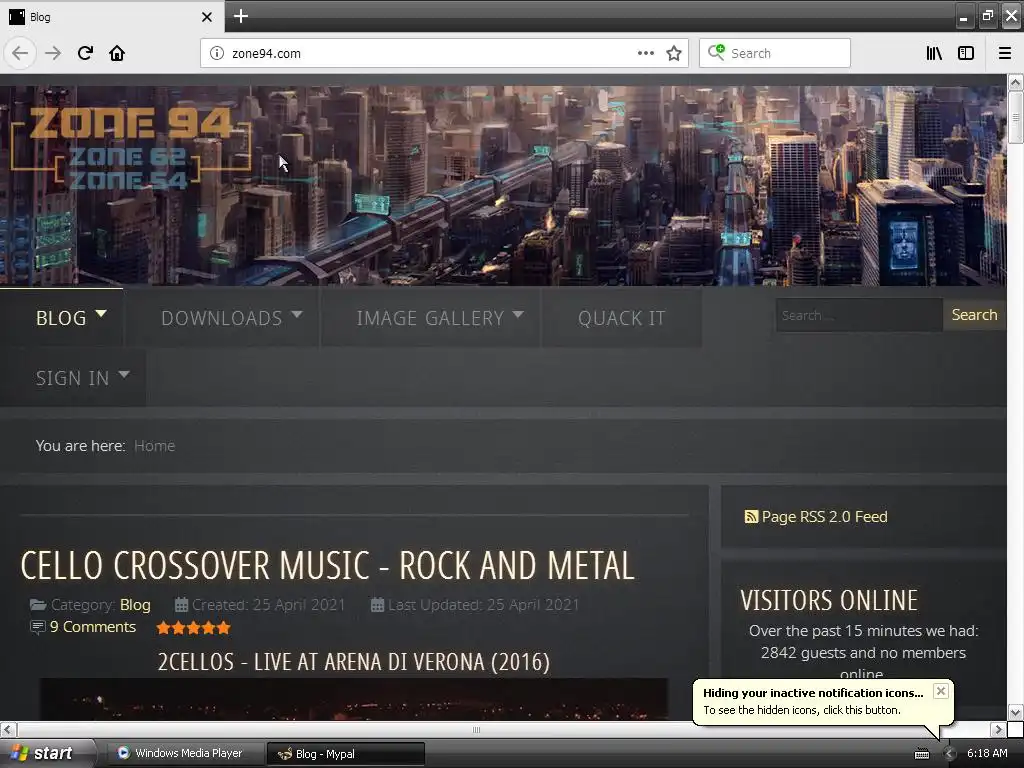Click the system clock 6:18 AM
Image resolution: width=1024 pixels, height=768 pixels.
click(x=987, y=753)
